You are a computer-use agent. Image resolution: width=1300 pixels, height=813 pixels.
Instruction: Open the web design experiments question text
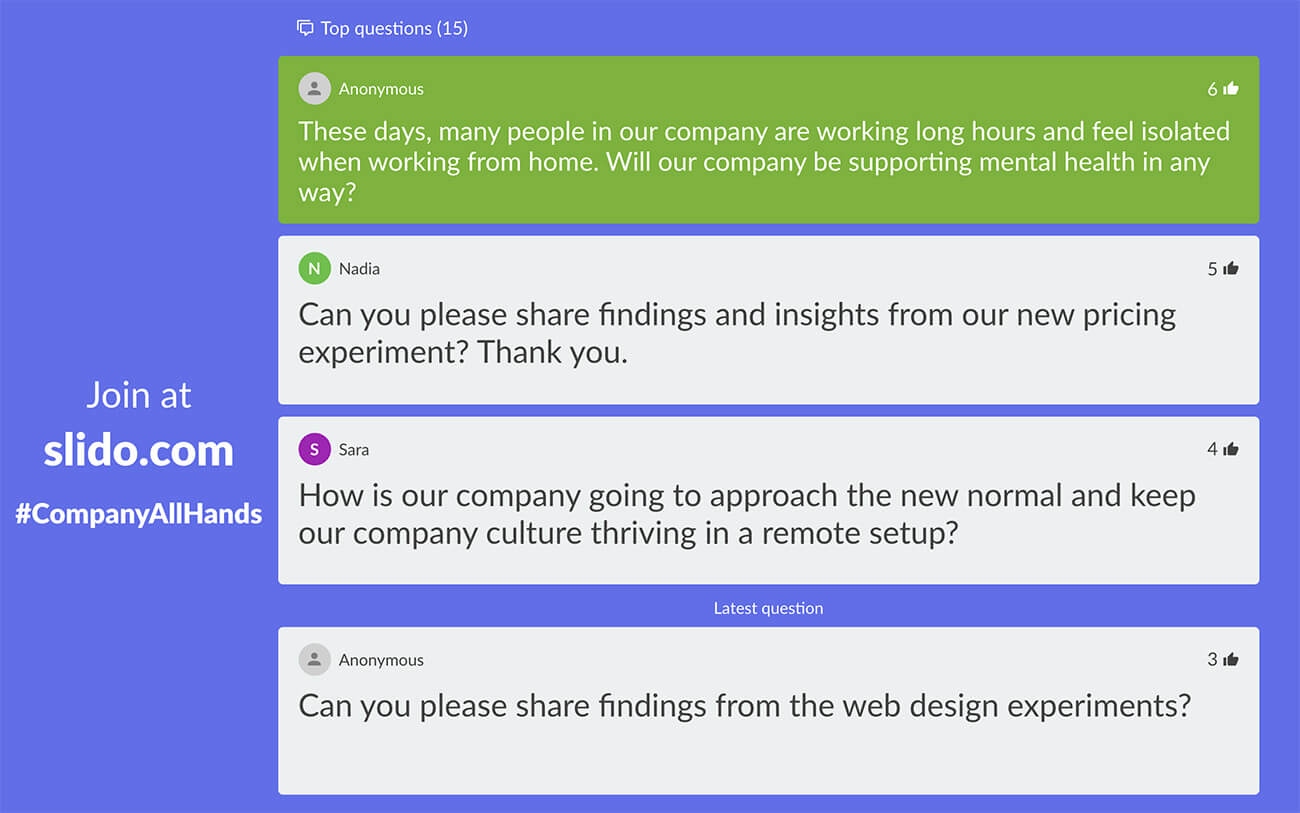point(745,706)
